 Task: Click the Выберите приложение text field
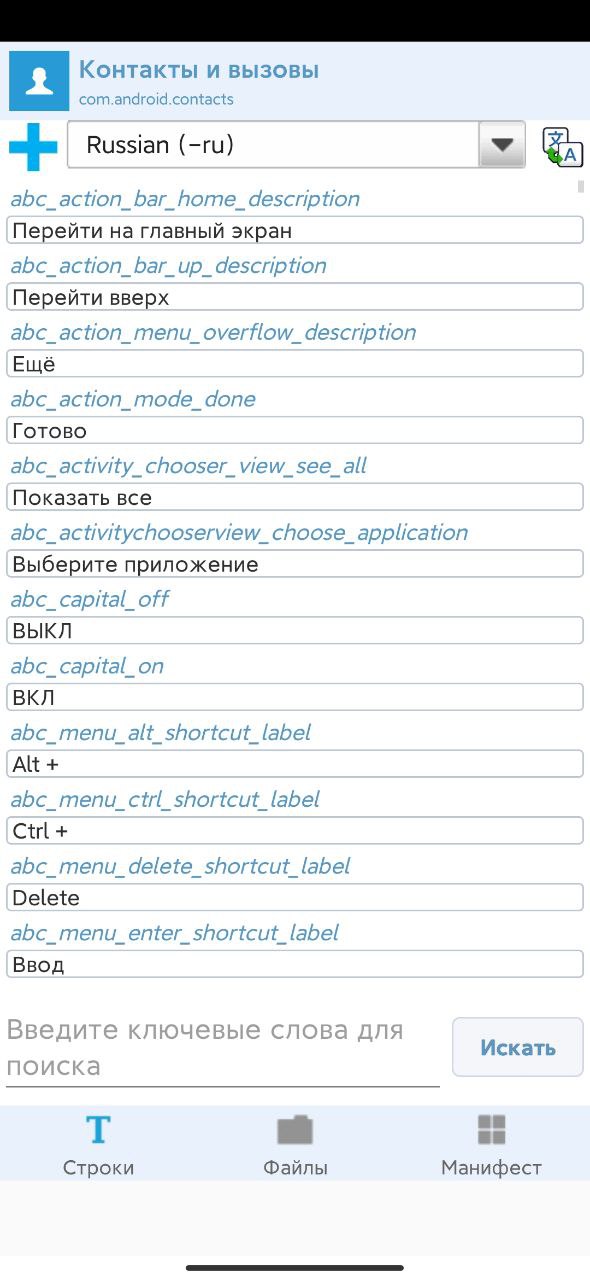(x=295, y=564)
